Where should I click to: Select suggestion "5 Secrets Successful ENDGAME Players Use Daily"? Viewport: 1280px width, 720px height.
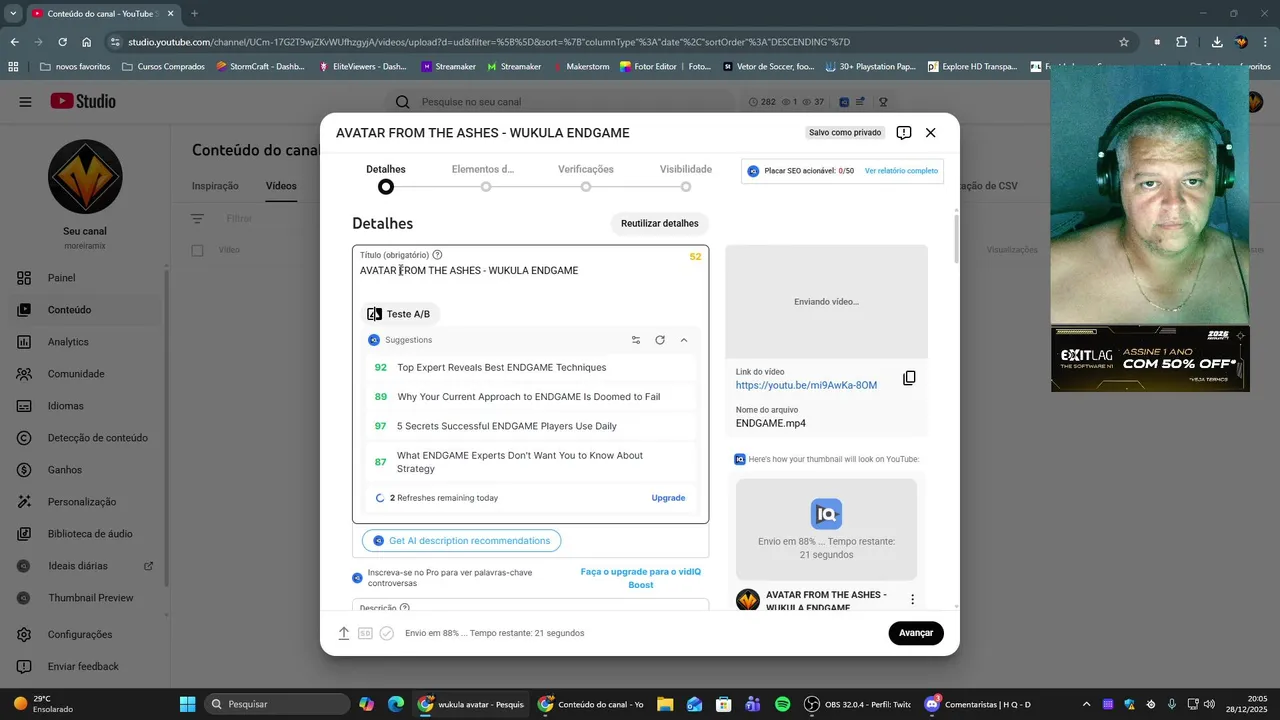pos(531,426)
